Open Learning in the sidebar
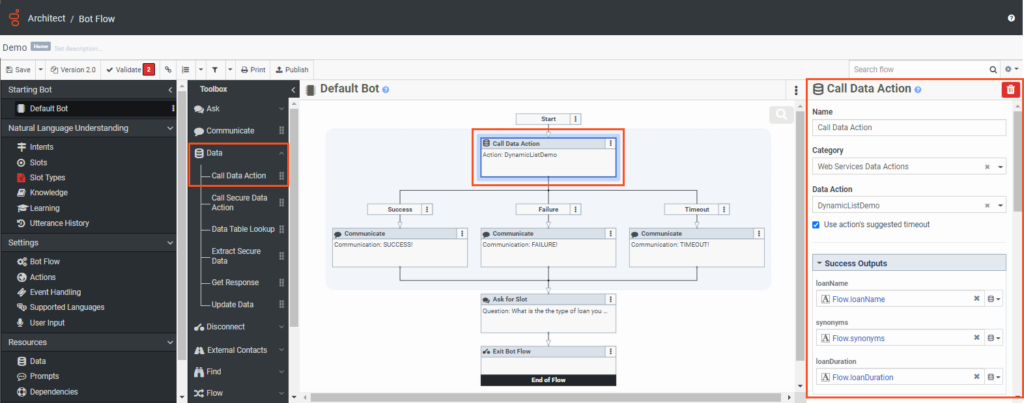 coord(44,208)
